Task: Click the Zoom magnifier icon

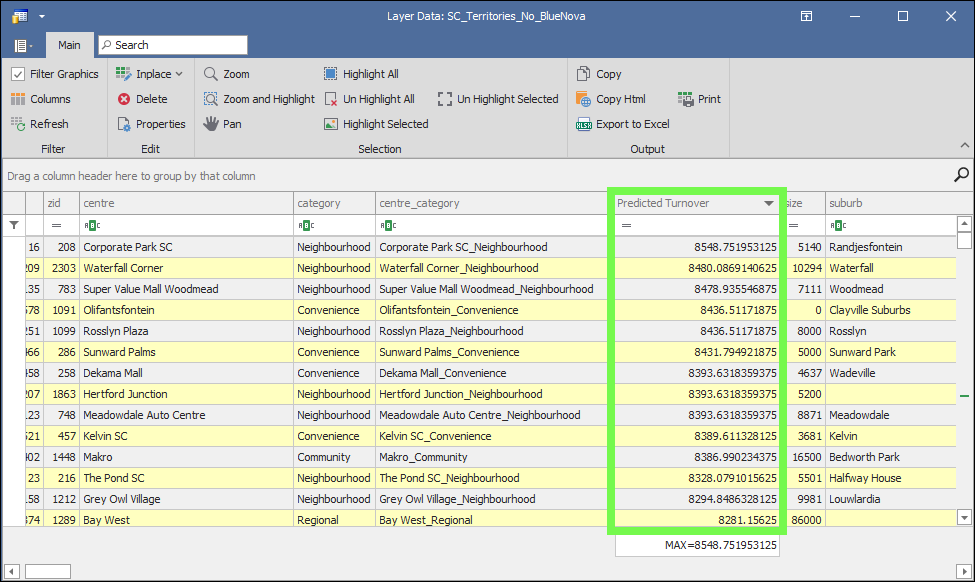Action: pos(211,74)
